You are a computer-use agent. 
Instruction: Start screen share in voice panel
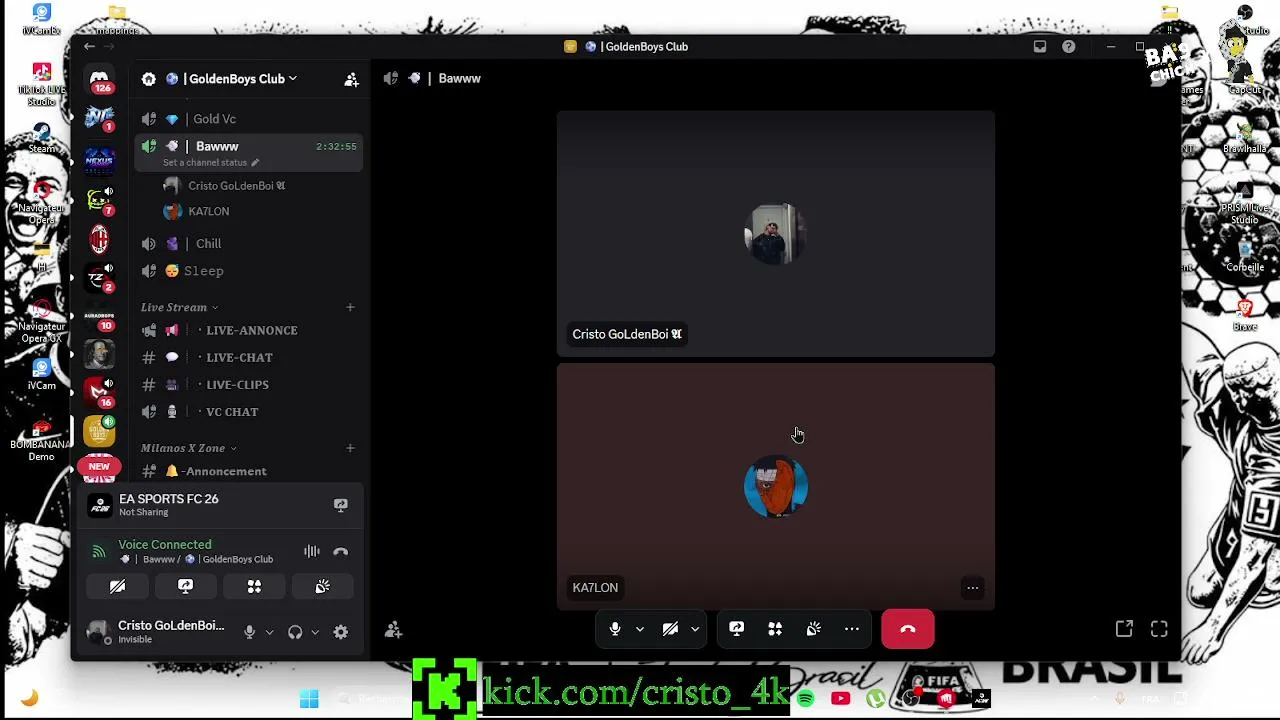point(185,587)
